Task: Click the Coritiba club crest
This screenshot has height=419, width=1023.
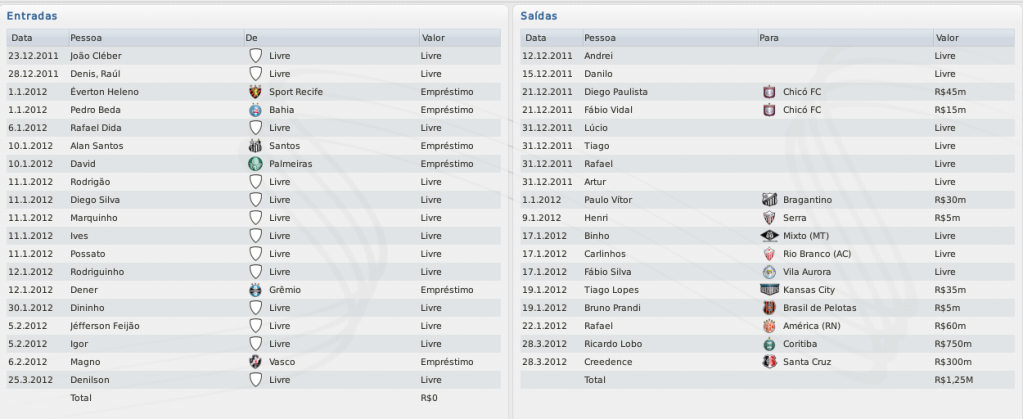Action: [769, 344]
